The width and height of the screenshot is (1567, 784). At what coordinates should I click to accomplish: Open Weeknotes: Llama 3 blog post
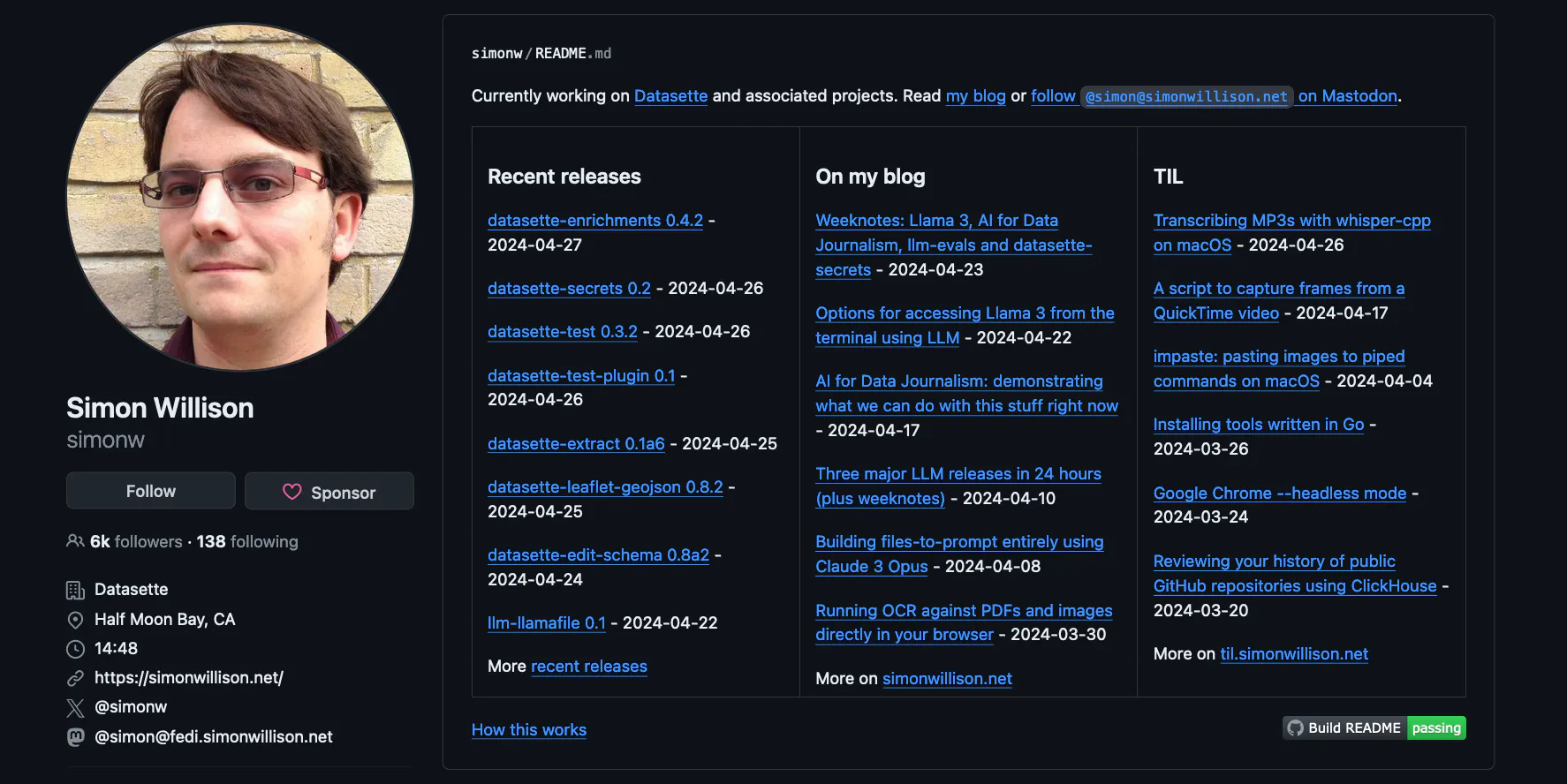pos(953,245)
